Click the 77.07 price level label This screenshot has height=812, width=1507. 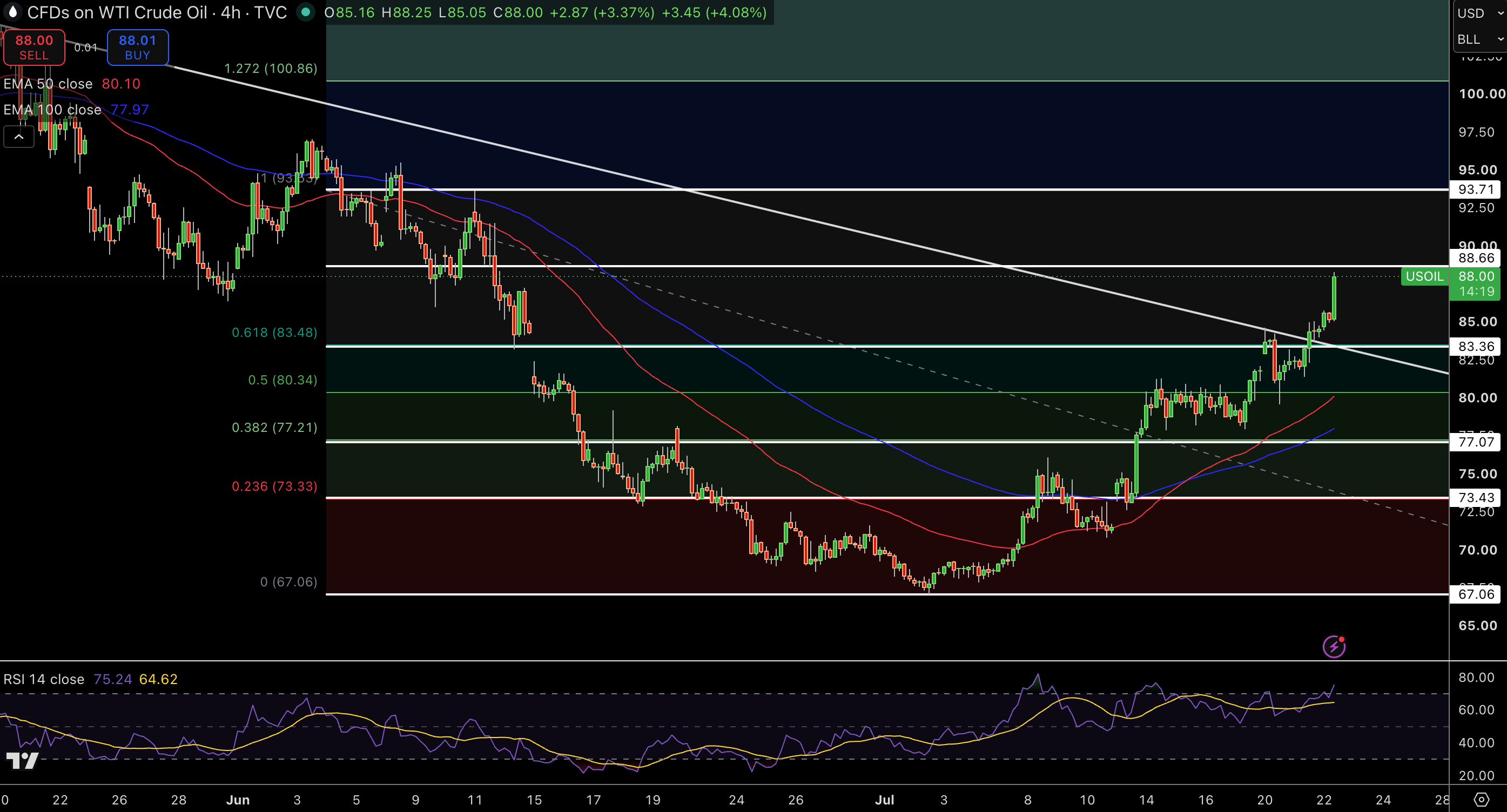pyautogui.click(x=1476, y=442)
